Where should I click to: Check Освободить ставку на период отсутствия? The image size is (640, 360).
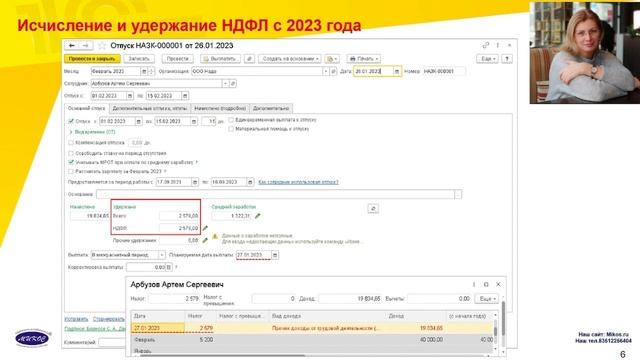coord(71,153)
